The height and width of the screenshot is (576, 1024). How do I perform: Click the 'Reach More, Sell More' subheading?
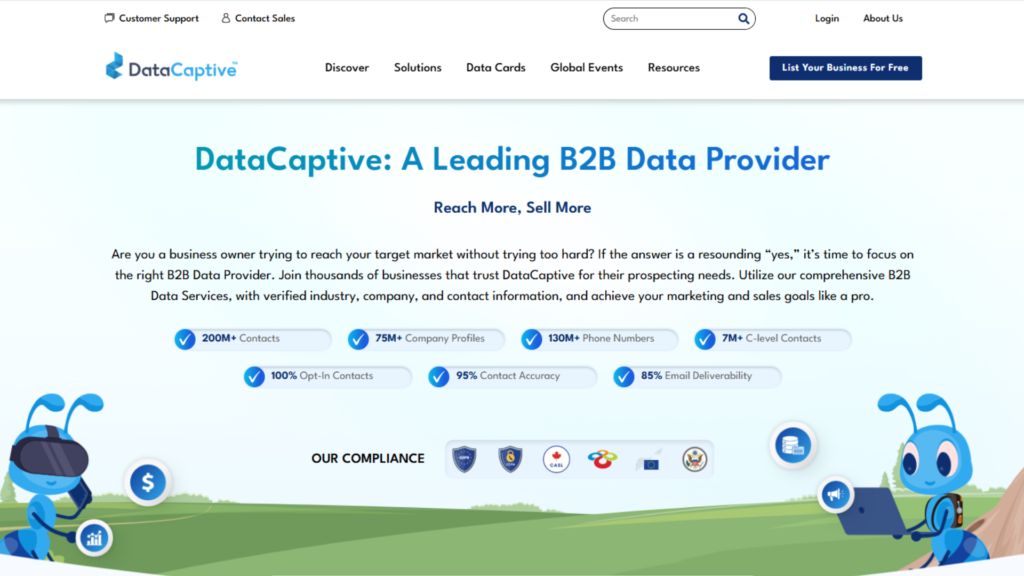pyautogui.click(x=512, y=208)
